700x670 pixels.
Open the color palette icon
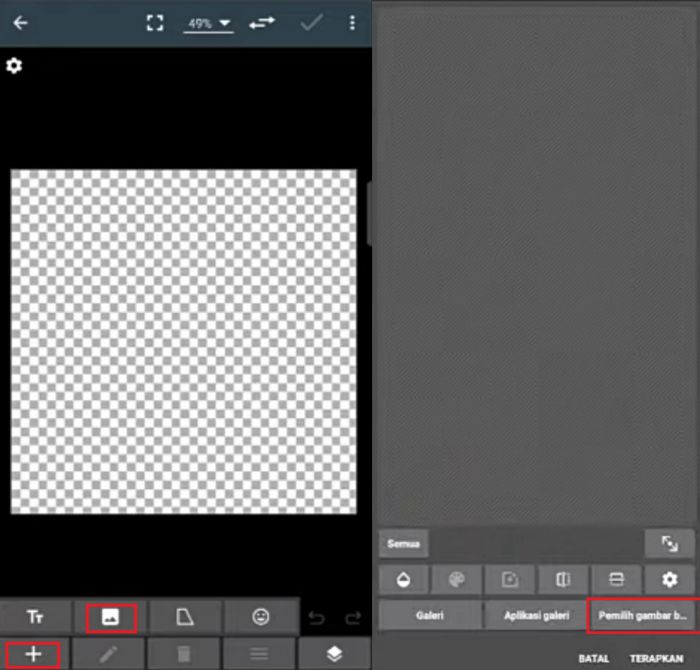[x=457, y=580]
